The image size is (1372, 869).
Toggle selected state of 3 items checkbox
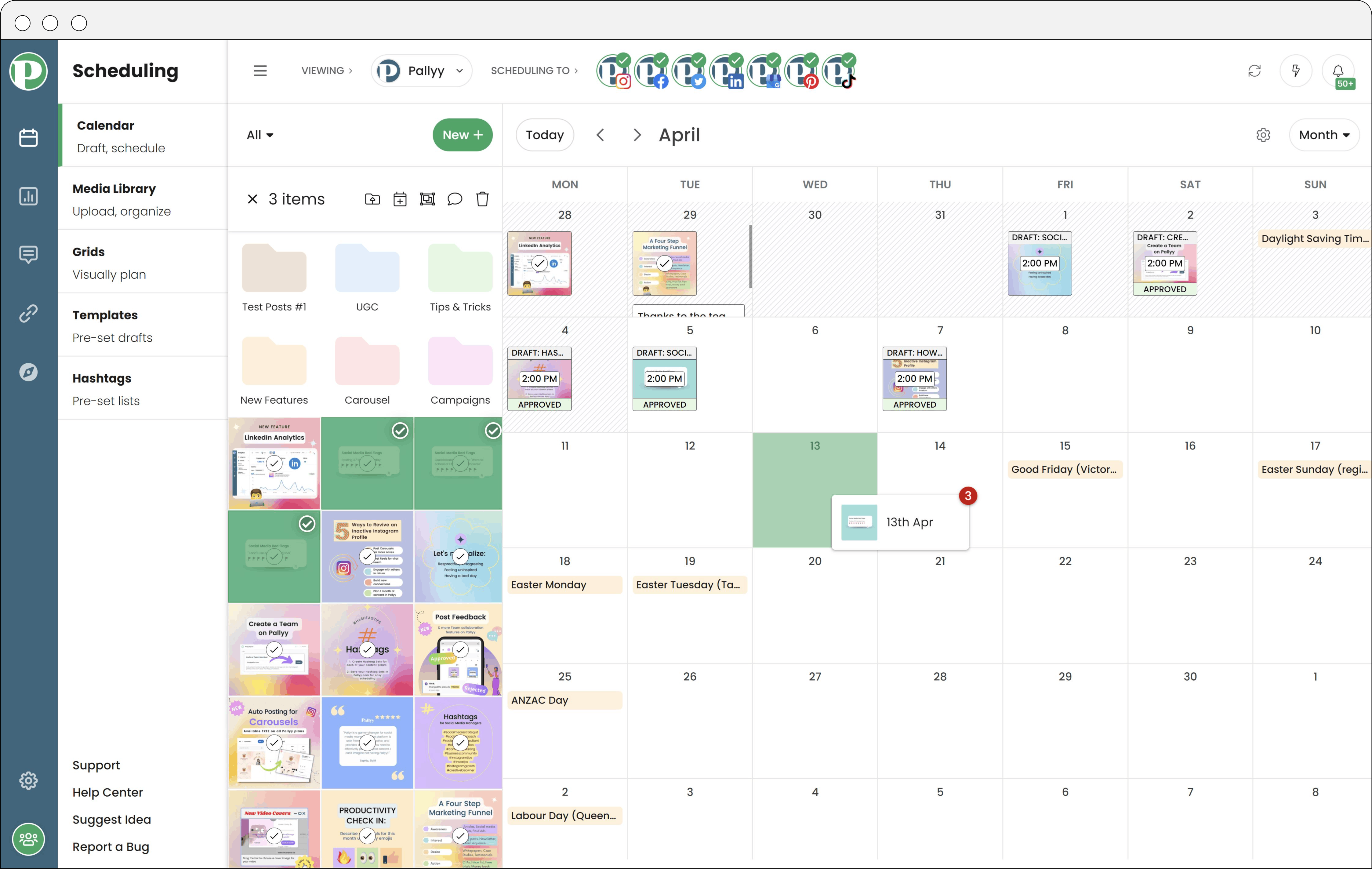[x=251, y=199]
